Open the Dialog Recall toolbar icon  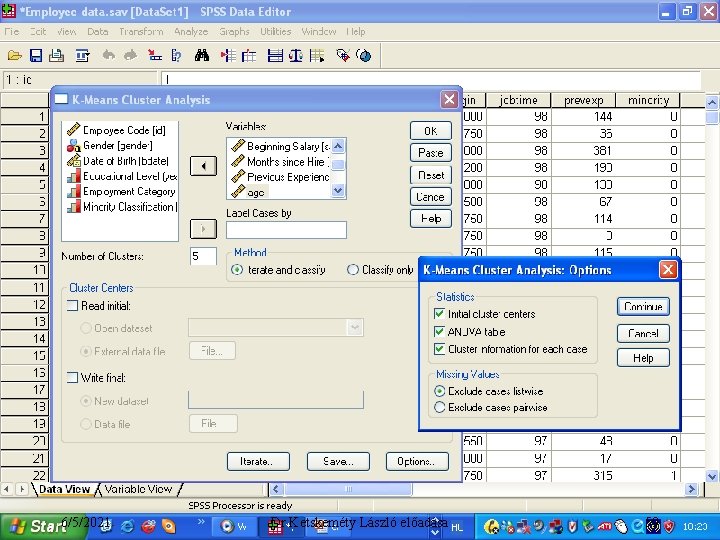click(x=82, y=56)
